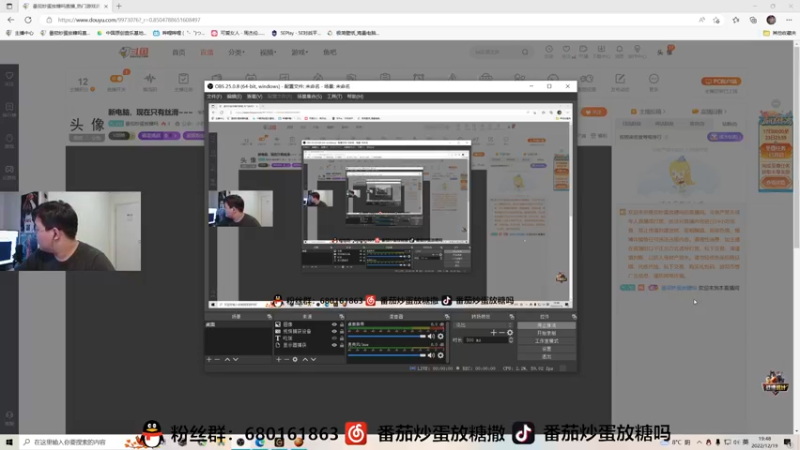Toggle visibility of the 显示器捕获 source

334,345
